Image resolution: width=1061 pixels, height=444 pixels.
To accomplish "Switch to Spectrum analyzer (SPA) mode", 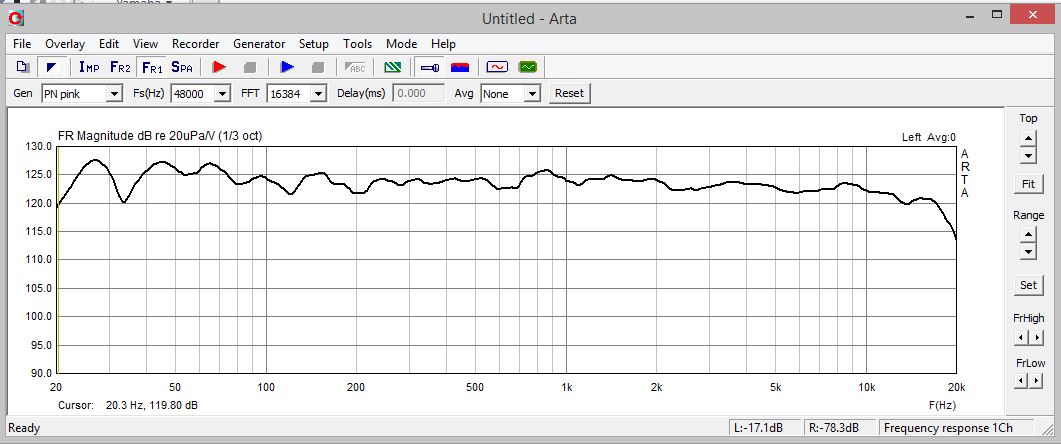I will point(182,67).
